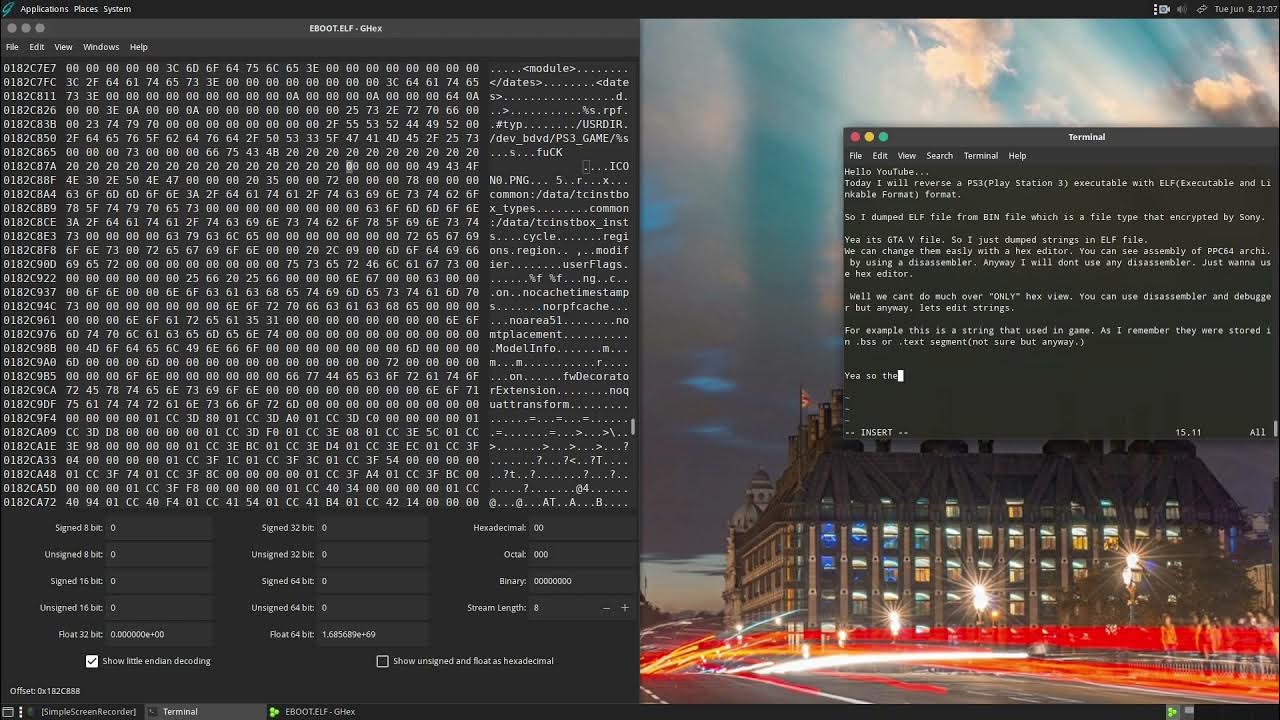Viewport: 1280px width, 720px height.
Task: Click 'Yea so the' line in Terminal
Action: point(871,376)
